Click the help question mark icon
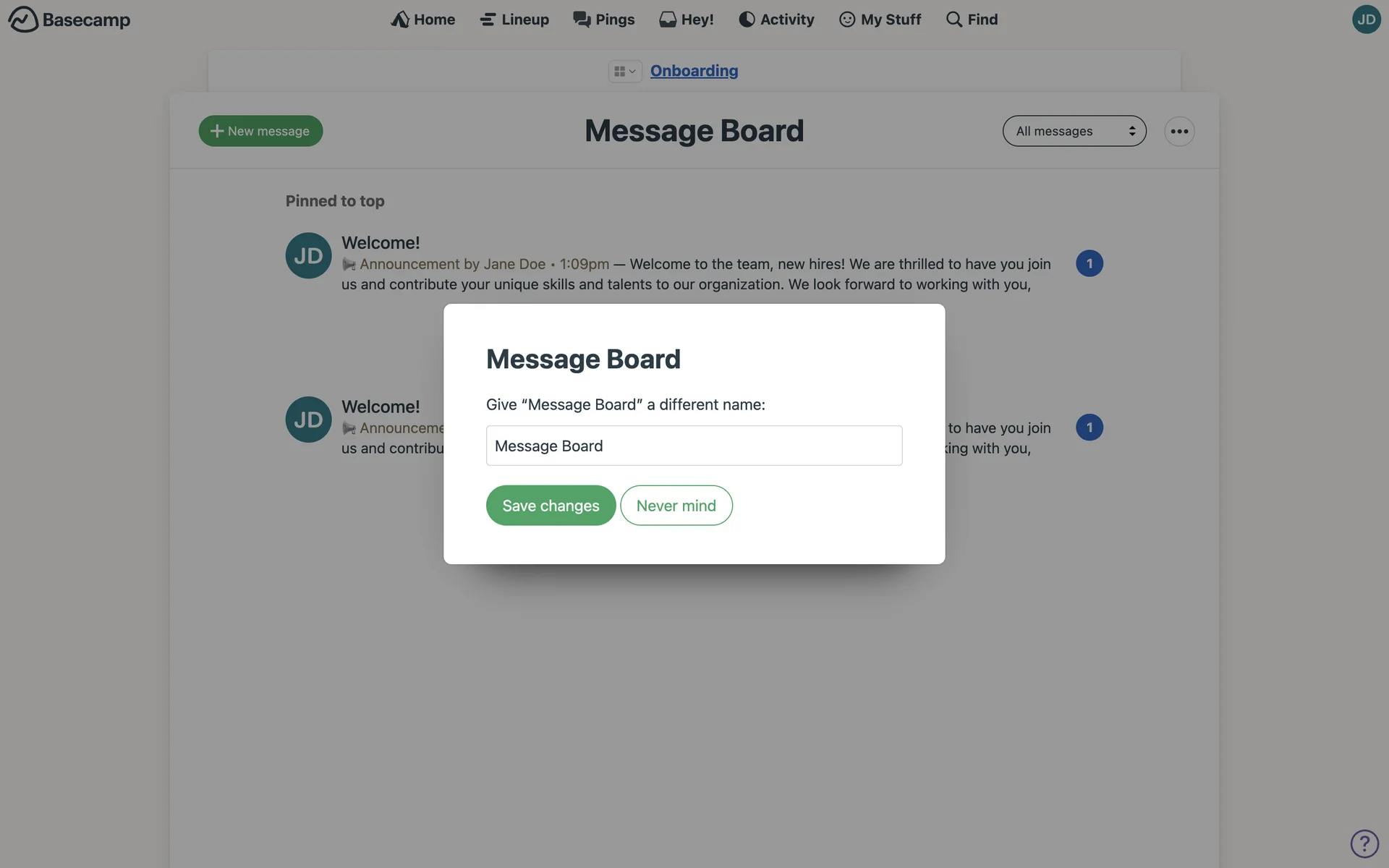Viewport: 1389px width, 868px height. pyautogui.click(x=1364, y=843)
